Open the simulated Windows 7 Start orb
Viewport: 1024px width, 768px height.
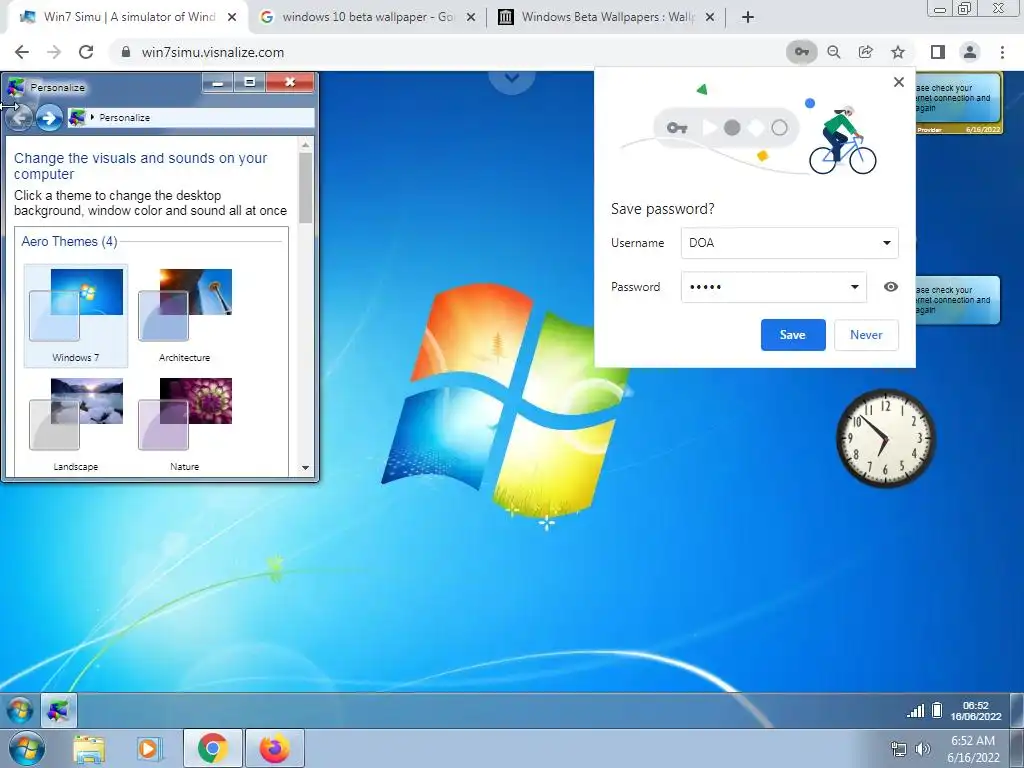tap(20, 711)
